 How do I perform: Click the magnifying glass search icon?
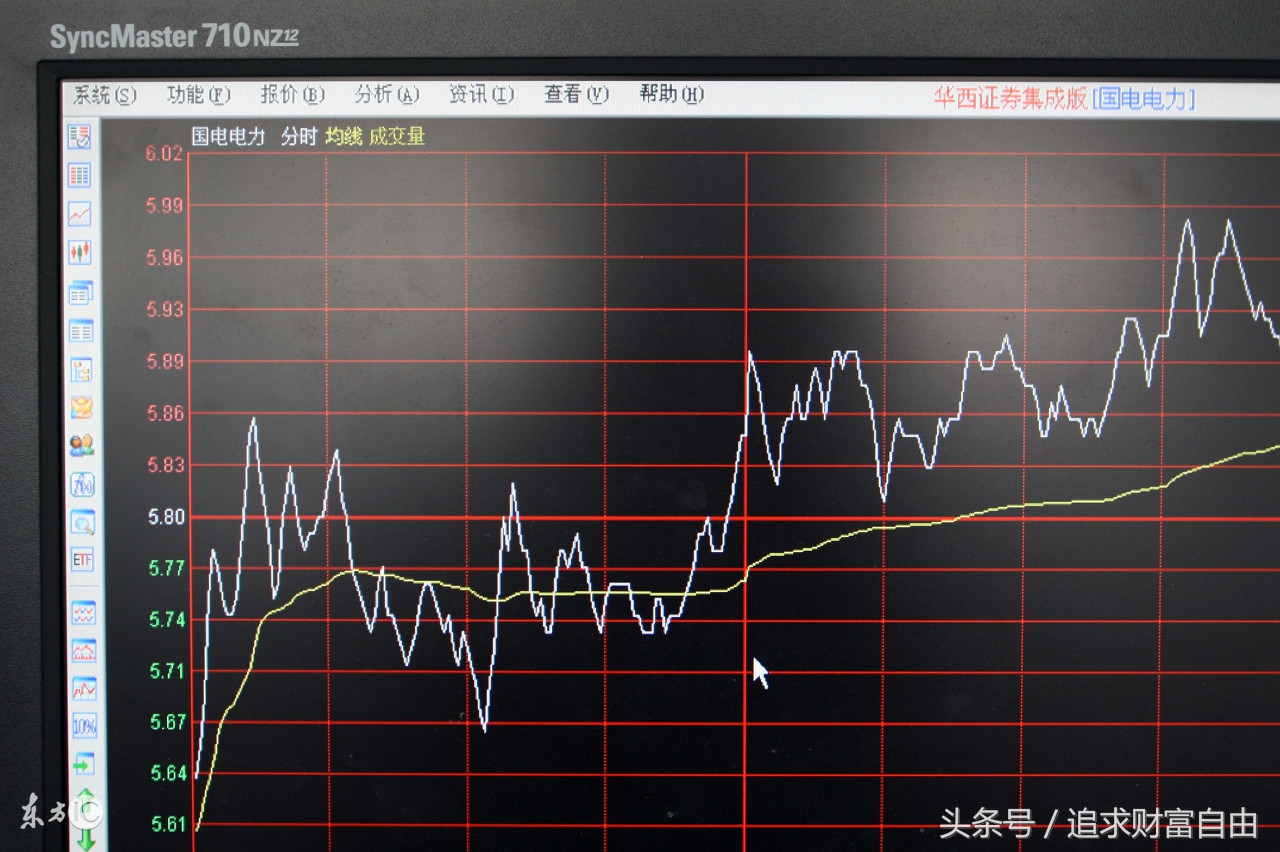coord(82,522)
